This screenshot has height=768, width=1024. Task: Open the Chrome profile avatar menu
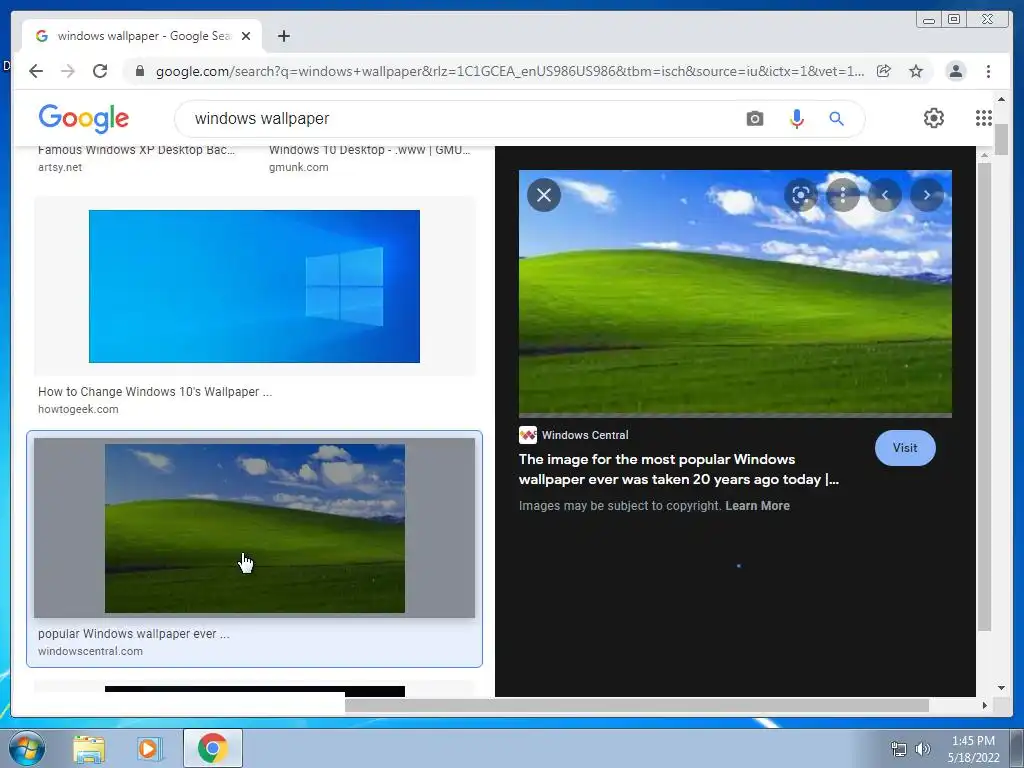click(955, 71)
